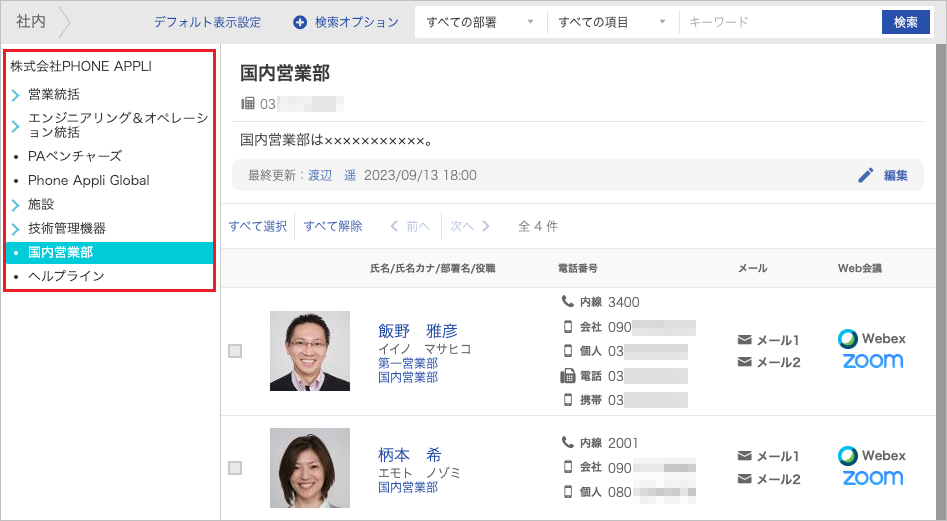Open Webex for 飯野 雅彦
Screen dimensions: 947x521
[871, 338]
